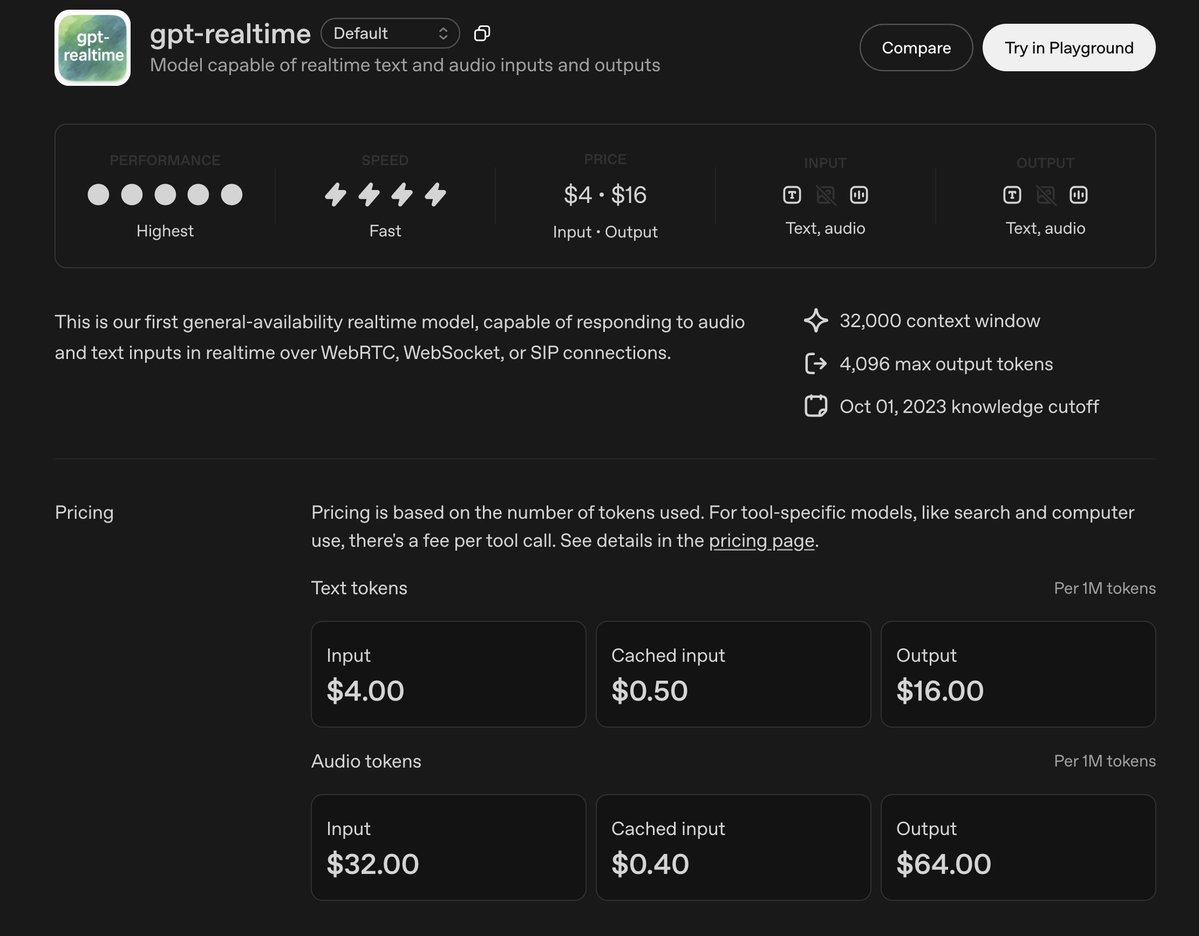The image size is (1199, 936).
Task: Click the performance rating dots
Action: pyautogui.click(x=165, y=195)
